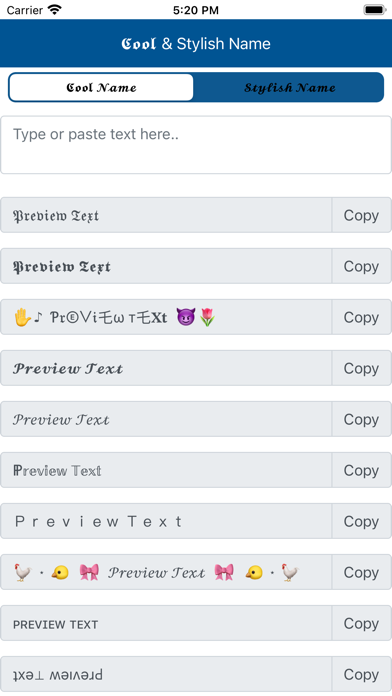
Task: Copy the bold gothic Preview Text
Action: pos(361,266)
